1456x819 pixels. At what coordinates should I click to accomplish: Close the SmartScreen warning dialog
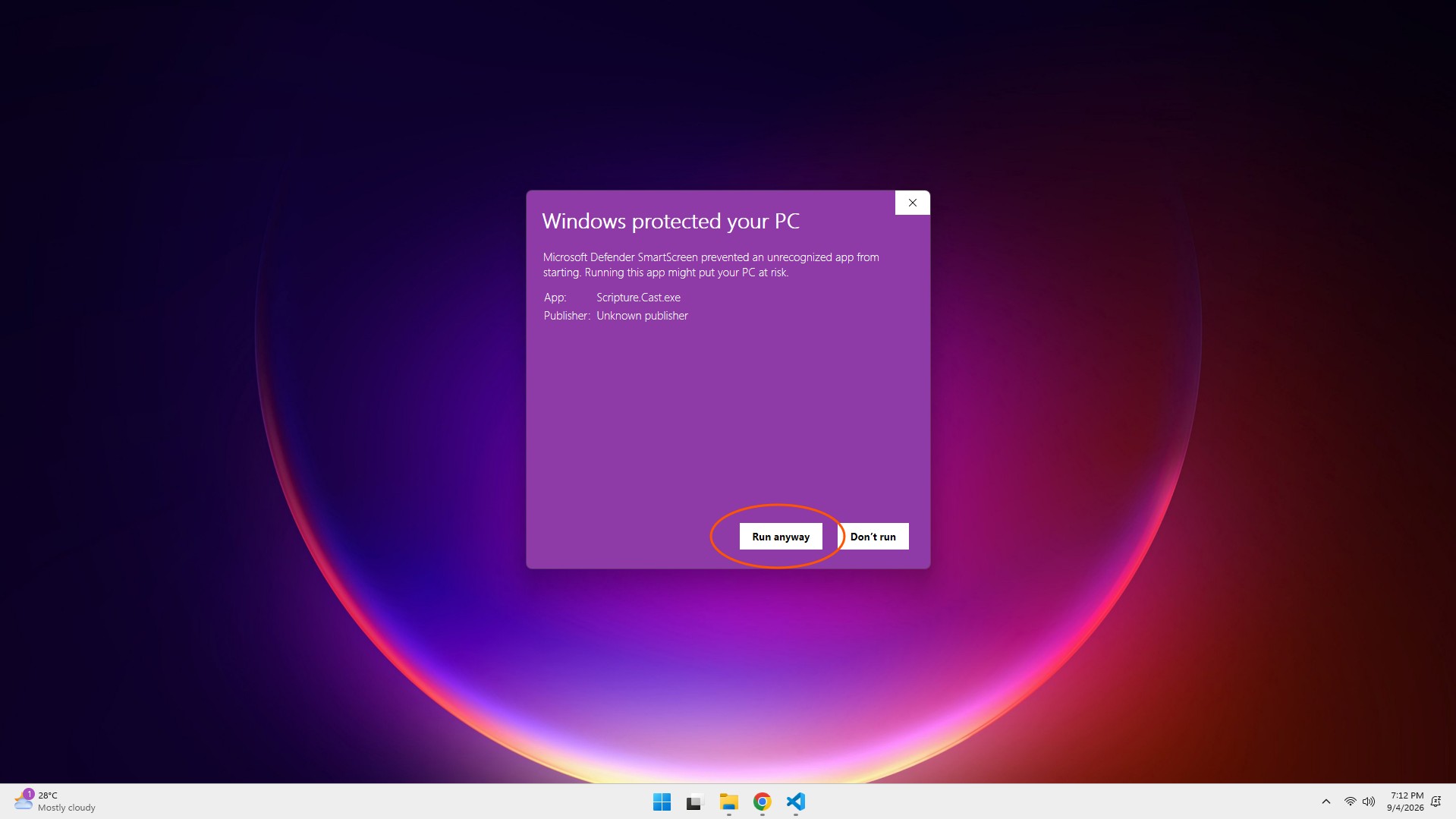click(x=913, y=203)
